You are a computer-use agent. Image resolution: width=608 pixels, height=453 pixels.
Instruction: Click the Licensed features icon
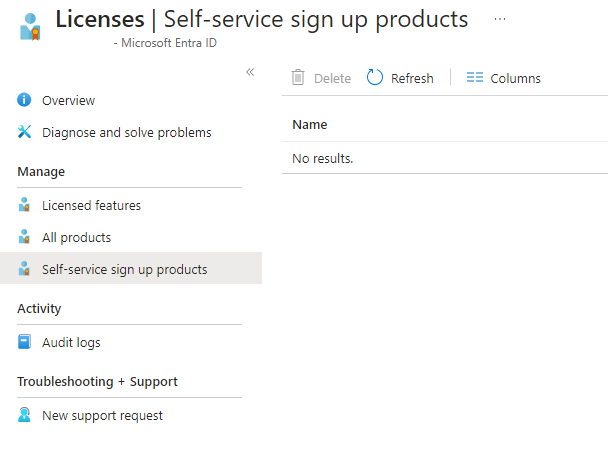click(x=25, y=205)
